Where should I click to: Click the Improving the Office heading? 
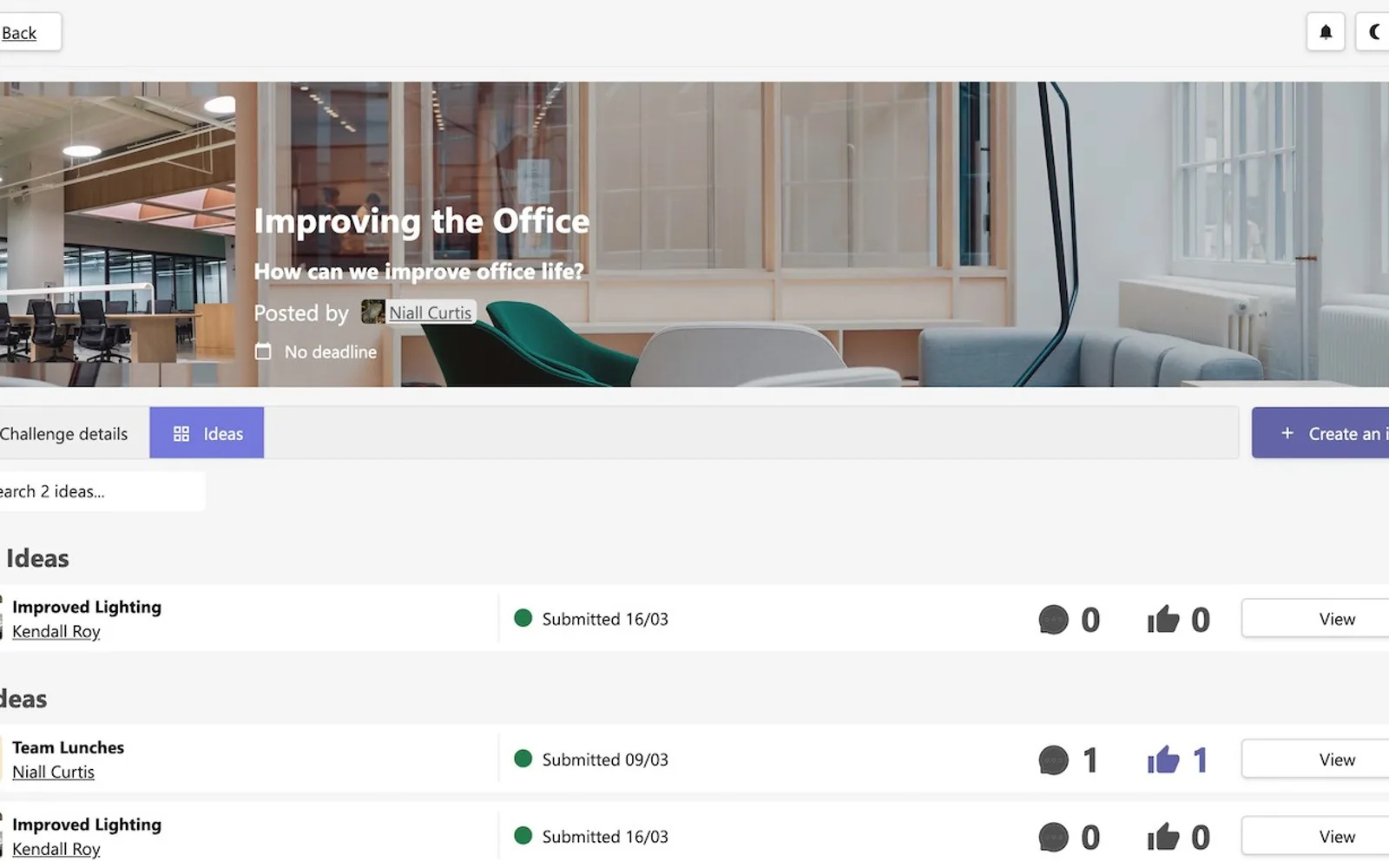421,221
